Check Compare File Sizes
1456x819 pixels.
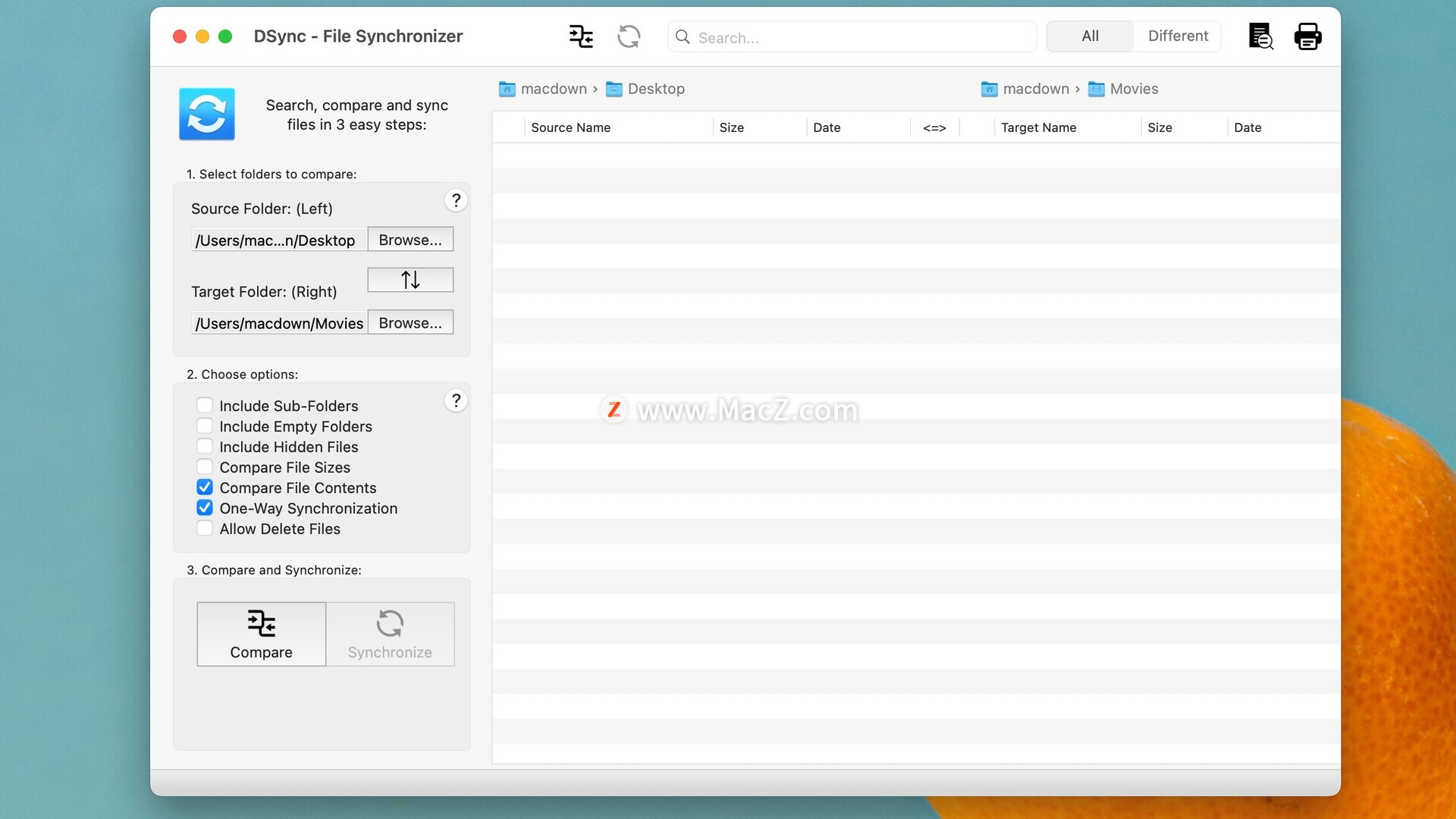pyautogui.click(x=205, y=467)
